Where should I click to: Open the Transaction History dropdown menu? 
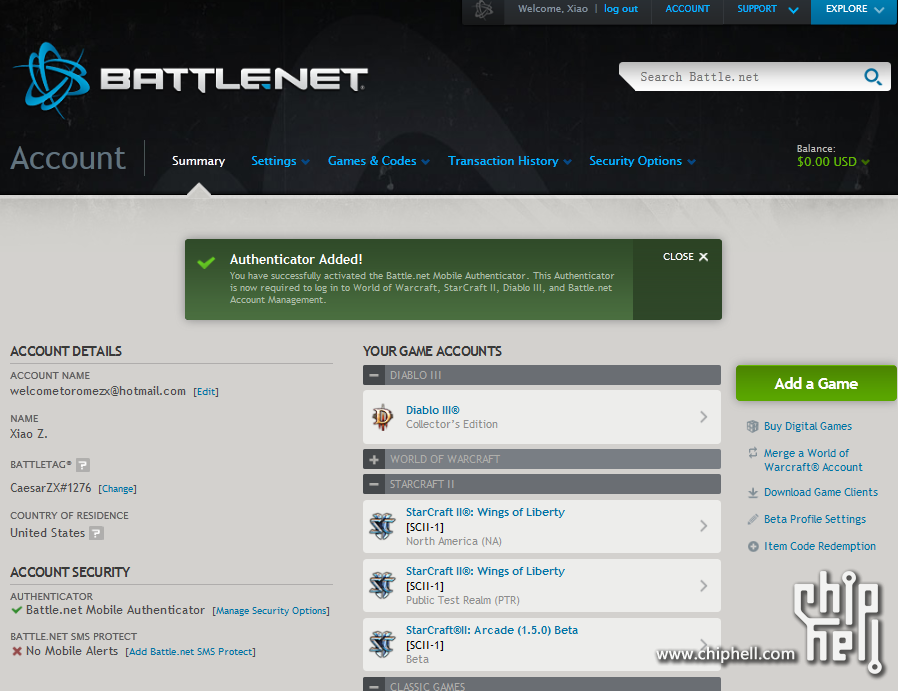point(510,161)
